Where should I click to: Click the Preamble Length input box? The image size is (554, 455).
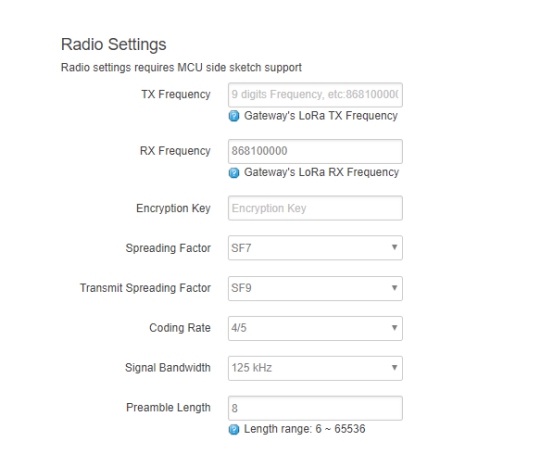tap(315, 408)
